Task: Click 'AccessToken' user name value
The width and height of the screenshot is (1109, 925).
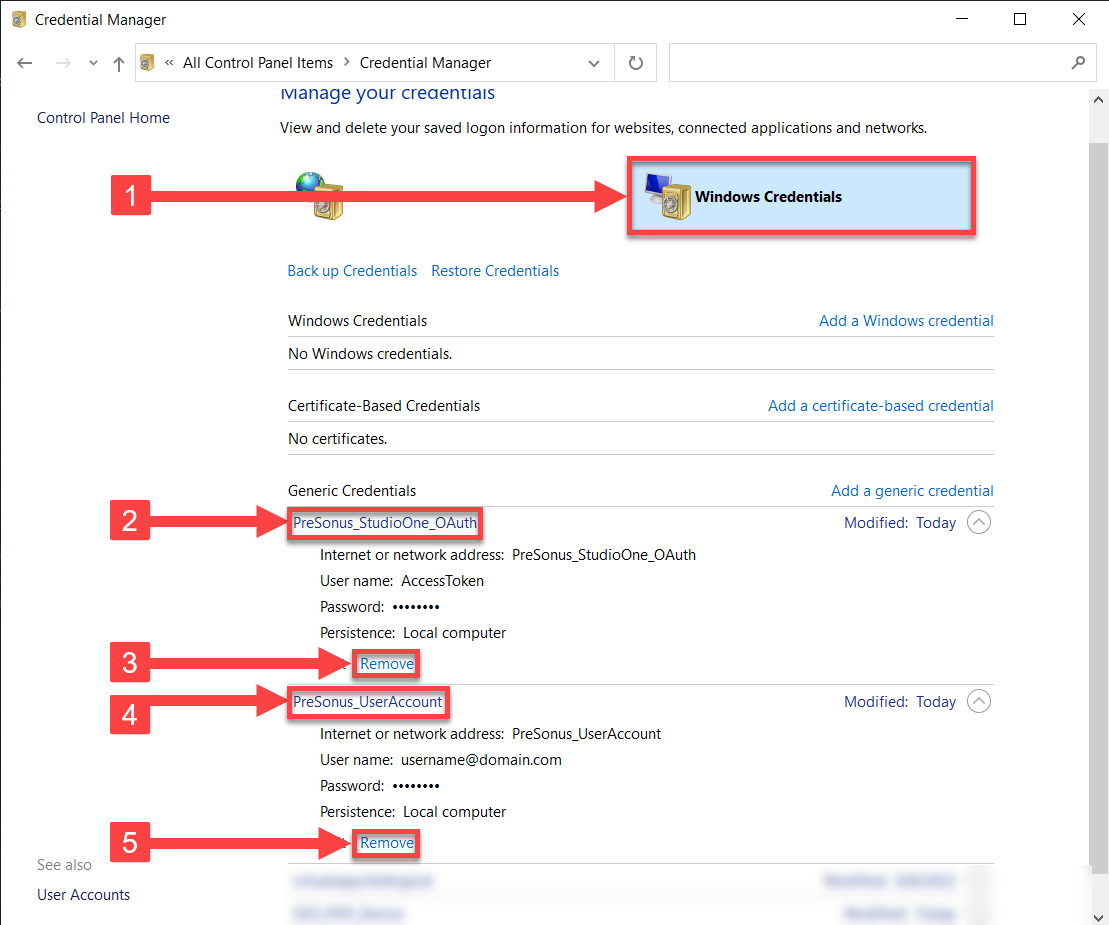Action: tap(442, 581)
